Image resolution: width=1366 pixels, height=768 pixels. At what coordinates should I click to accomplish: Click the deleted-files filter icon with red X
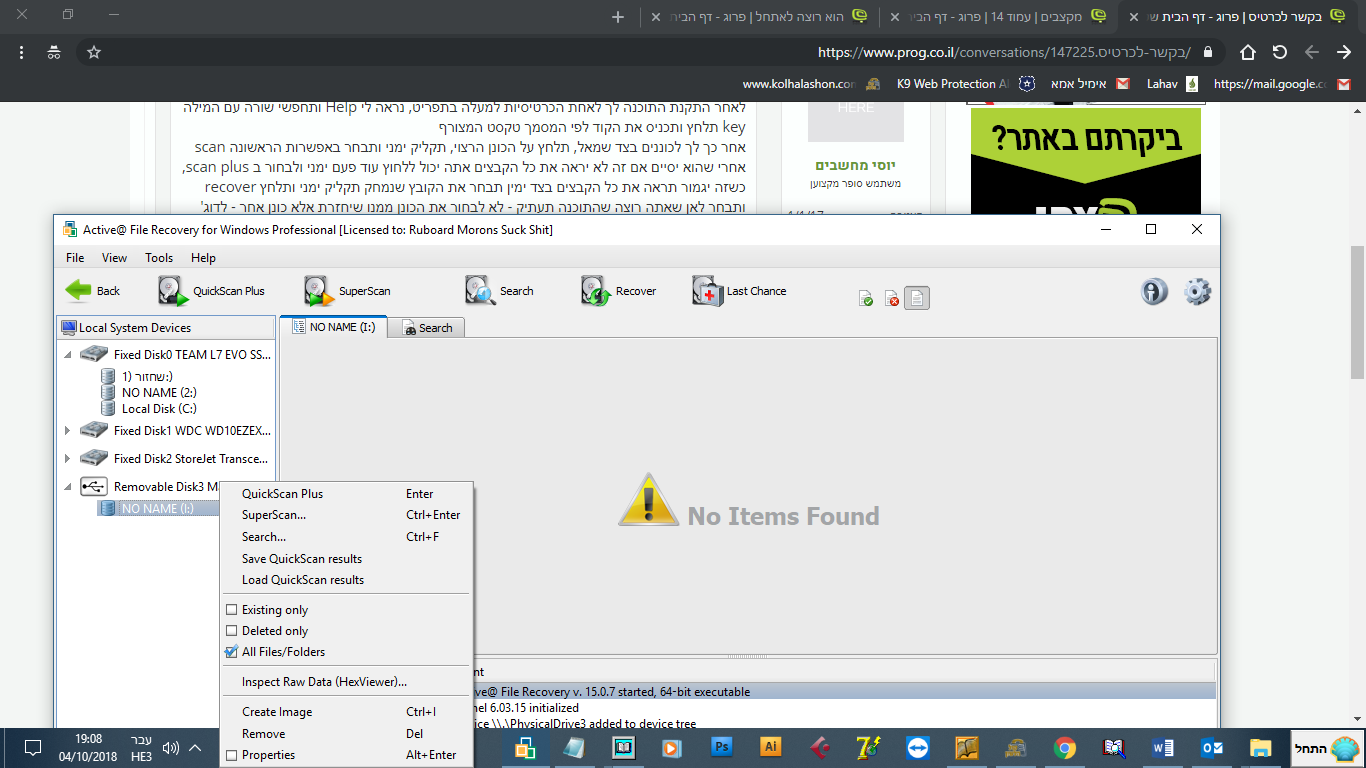click(892, 298)
